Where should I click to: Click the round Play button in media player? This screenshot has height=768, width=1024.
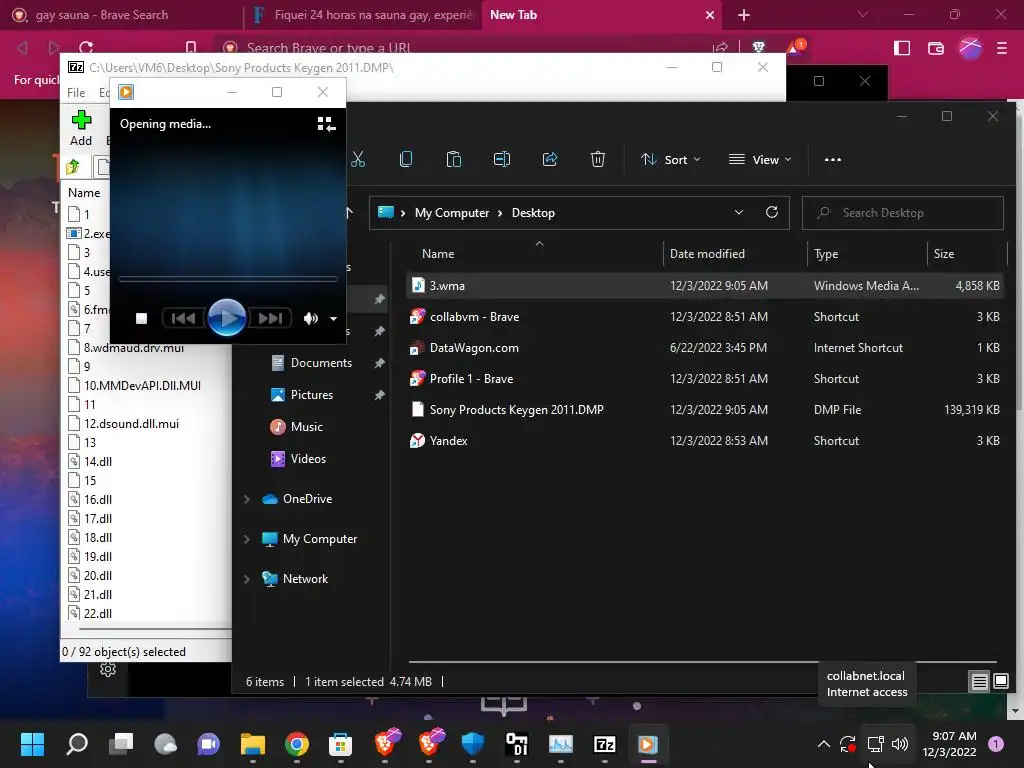coord(227,318)
